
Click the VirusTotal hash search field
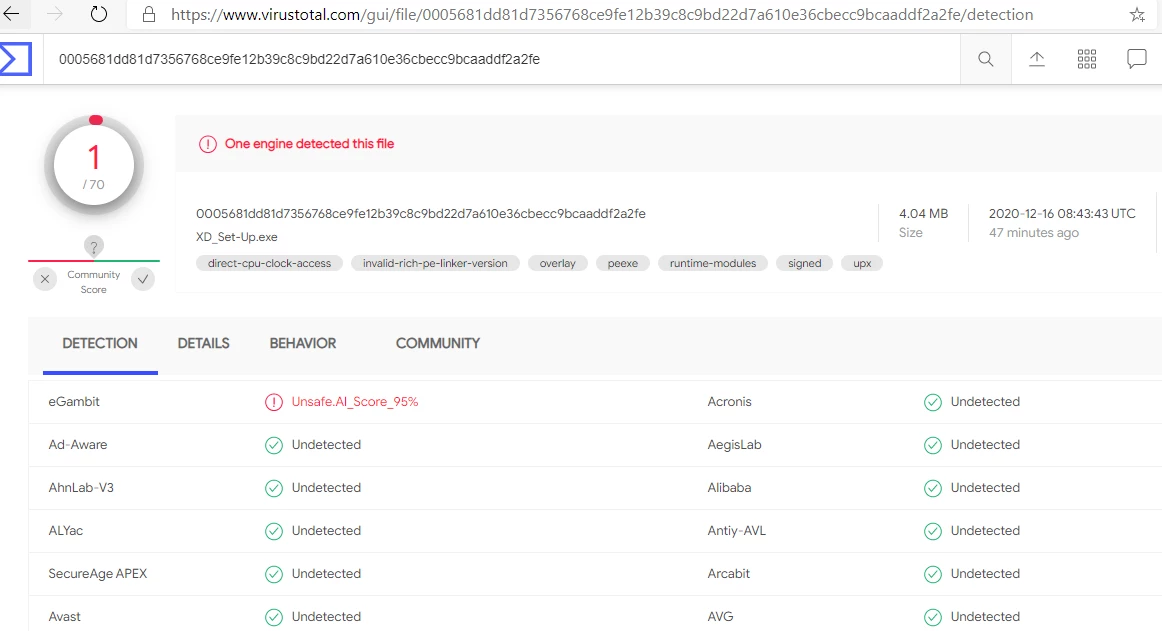pos(502,59)
